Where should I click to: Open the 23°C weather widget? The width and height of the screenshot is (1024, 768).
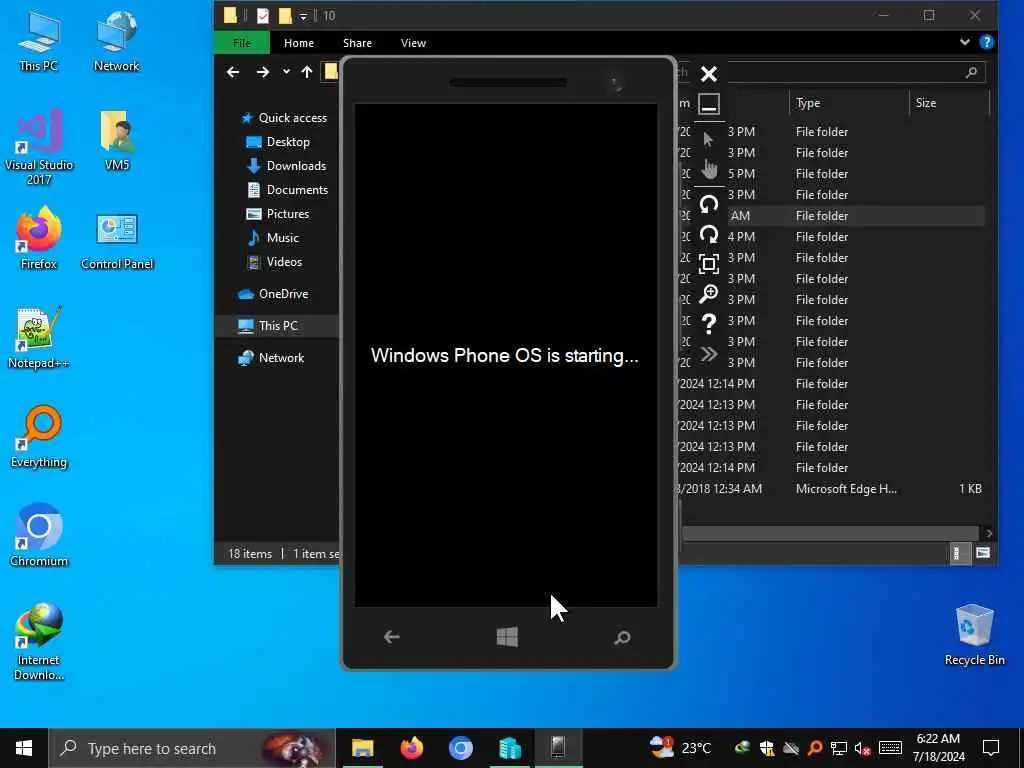[x=680, y=748]
